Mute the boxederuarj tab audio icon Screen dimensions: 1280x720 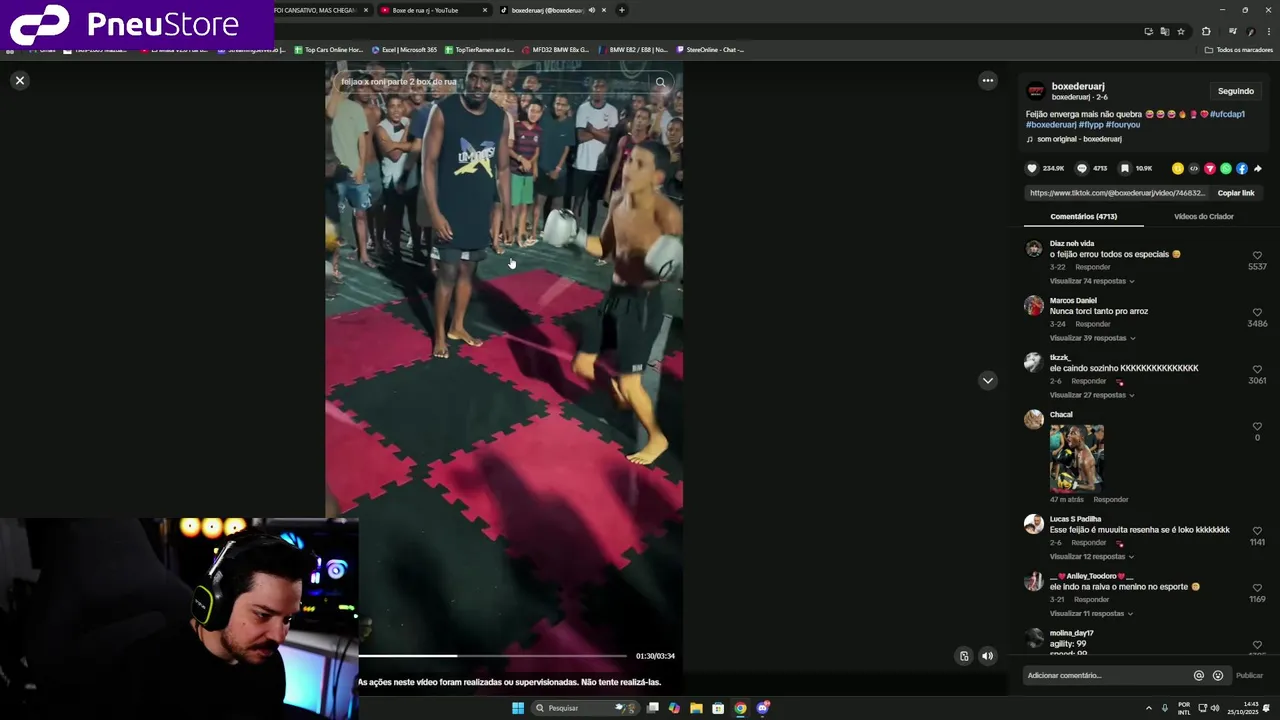tap(591, 10)
